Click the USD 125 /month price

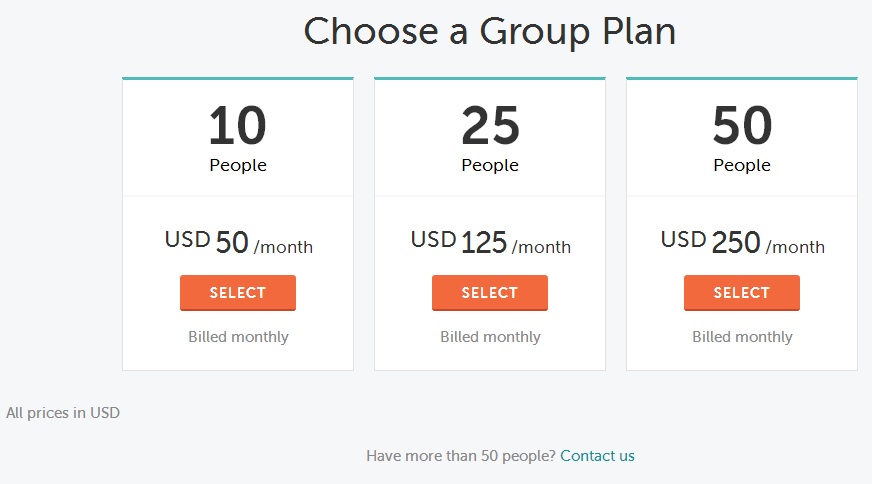[x=490, y=242]
